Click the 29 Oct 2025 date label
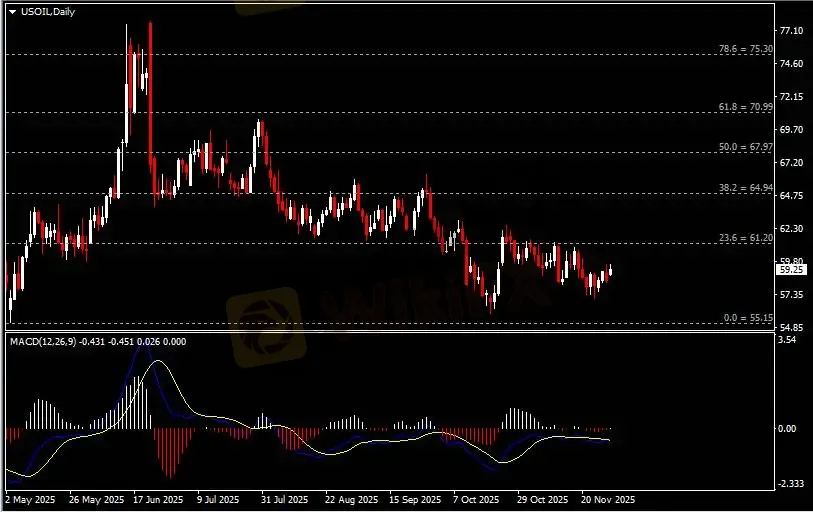Viewport: 813px width, 512px height. pos(542,500)
